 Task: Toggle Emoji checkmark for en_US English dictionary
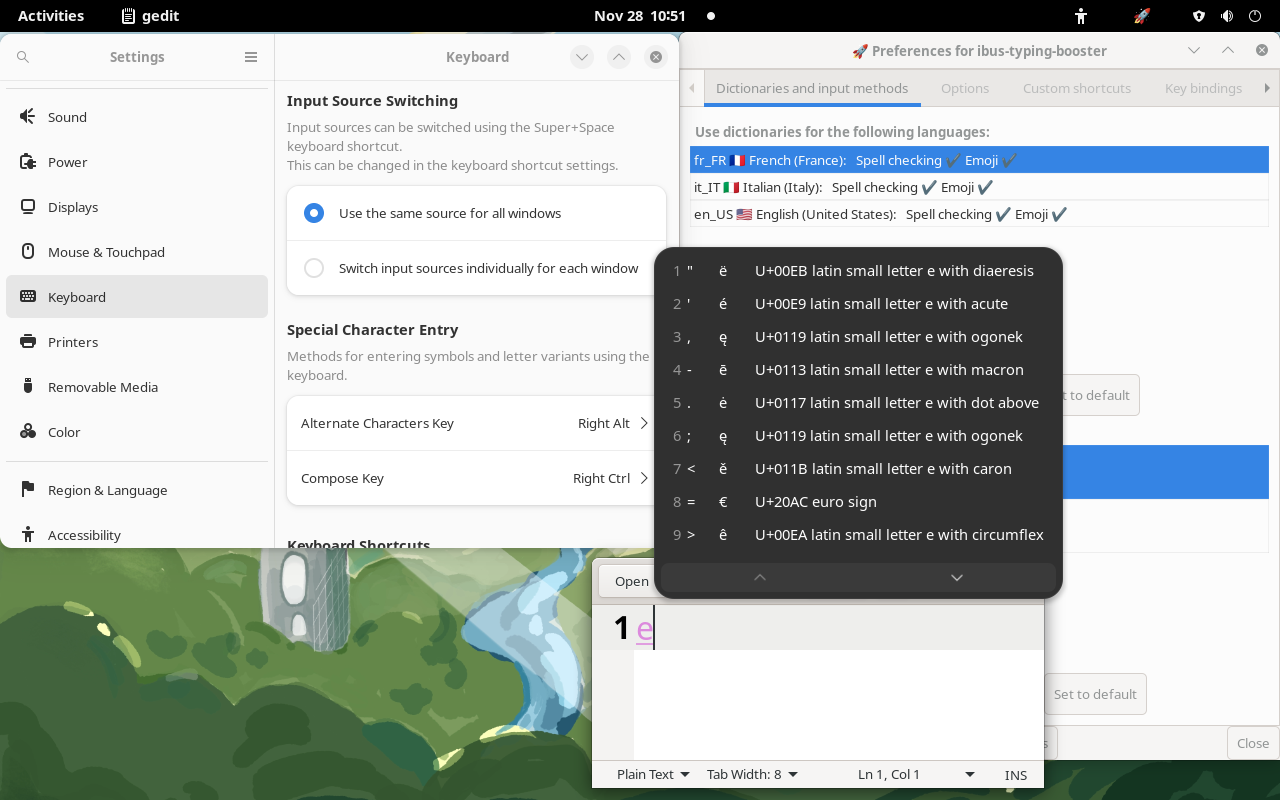(x=1059, y=213)
